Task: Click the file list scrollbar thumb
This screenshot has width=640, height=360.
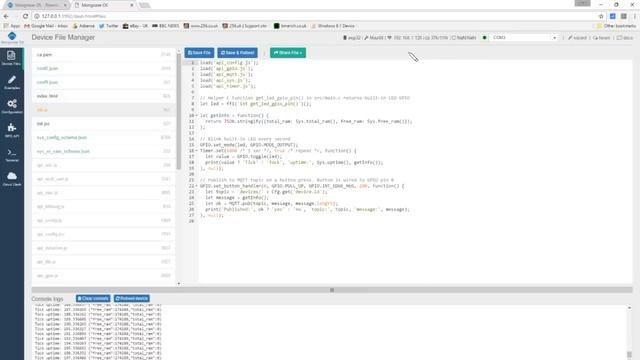Action: [x=178, y=111]
